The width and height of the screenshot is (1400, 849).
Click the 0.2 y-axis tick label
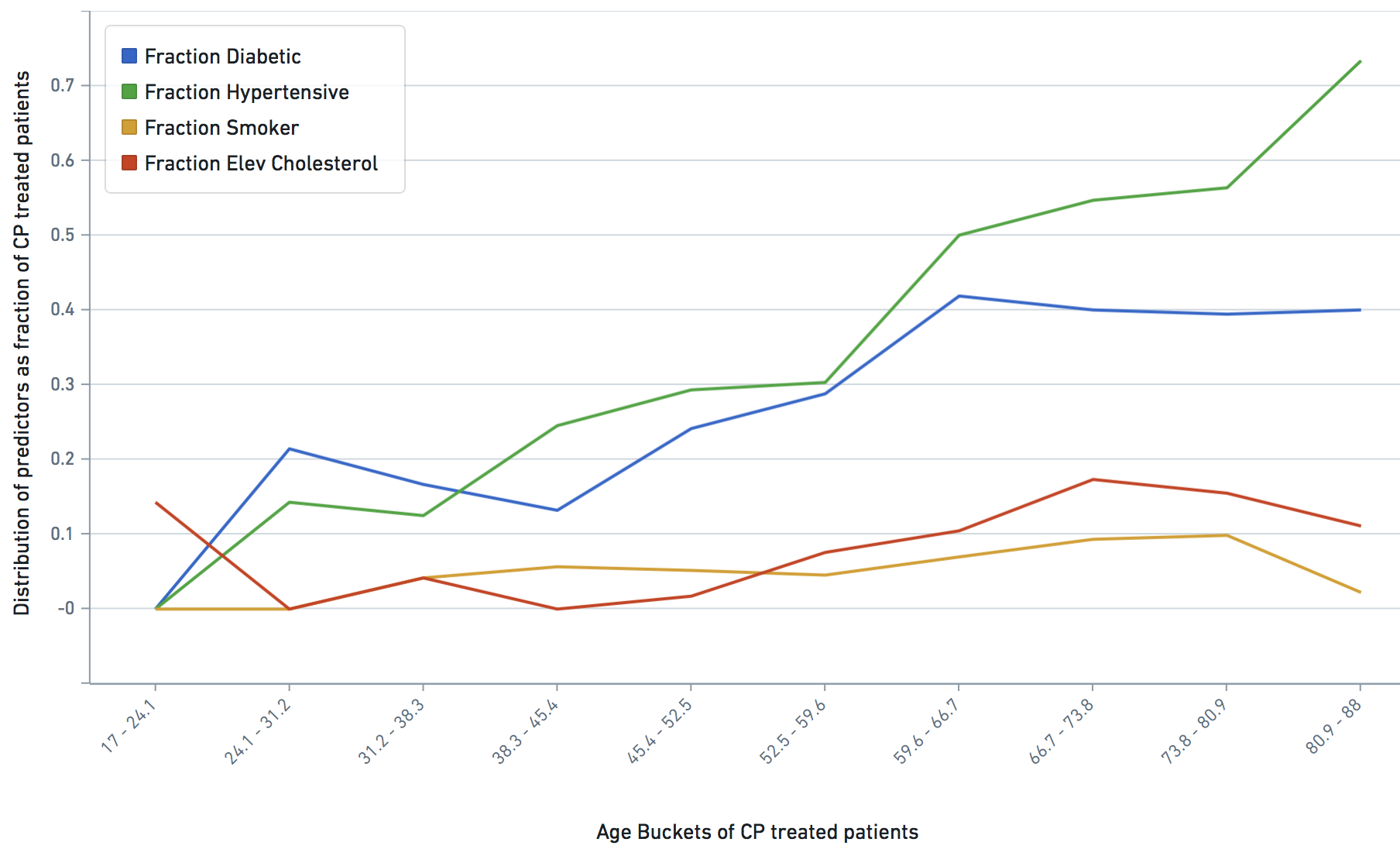pos(63,459)
